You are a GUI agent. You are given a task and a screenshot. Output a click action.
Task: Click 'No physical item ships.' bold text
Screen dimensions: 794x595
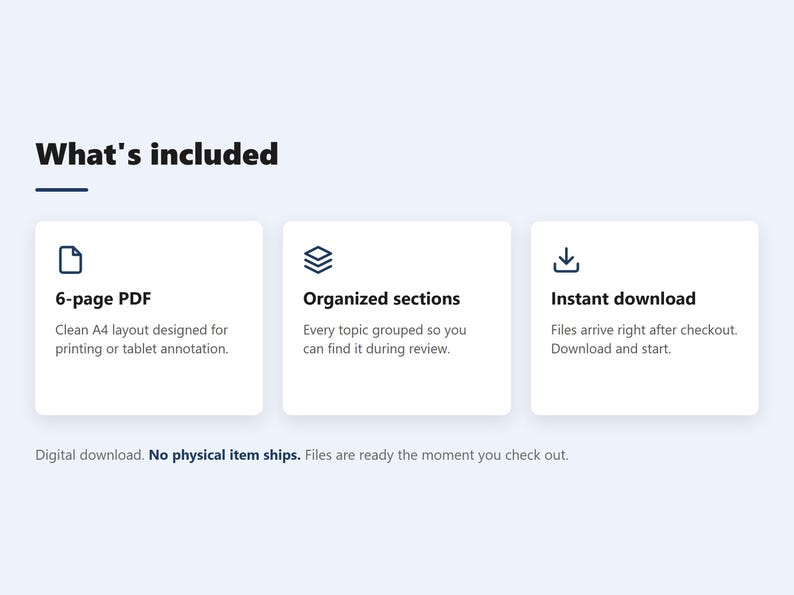[x=224, y=455]
